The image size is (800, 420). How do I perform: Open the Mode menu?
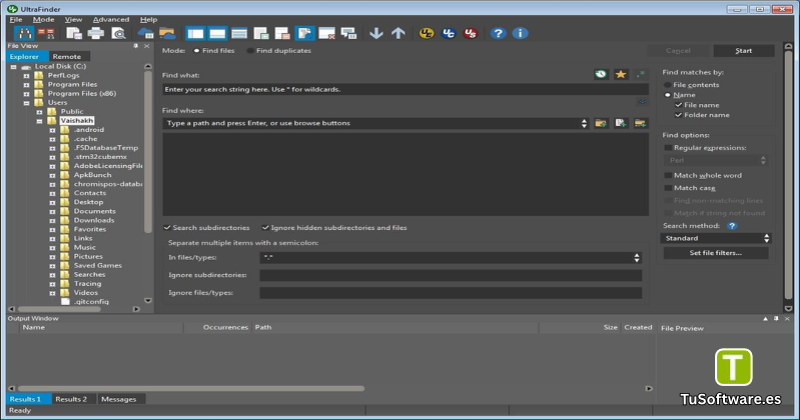click(43, 19)
